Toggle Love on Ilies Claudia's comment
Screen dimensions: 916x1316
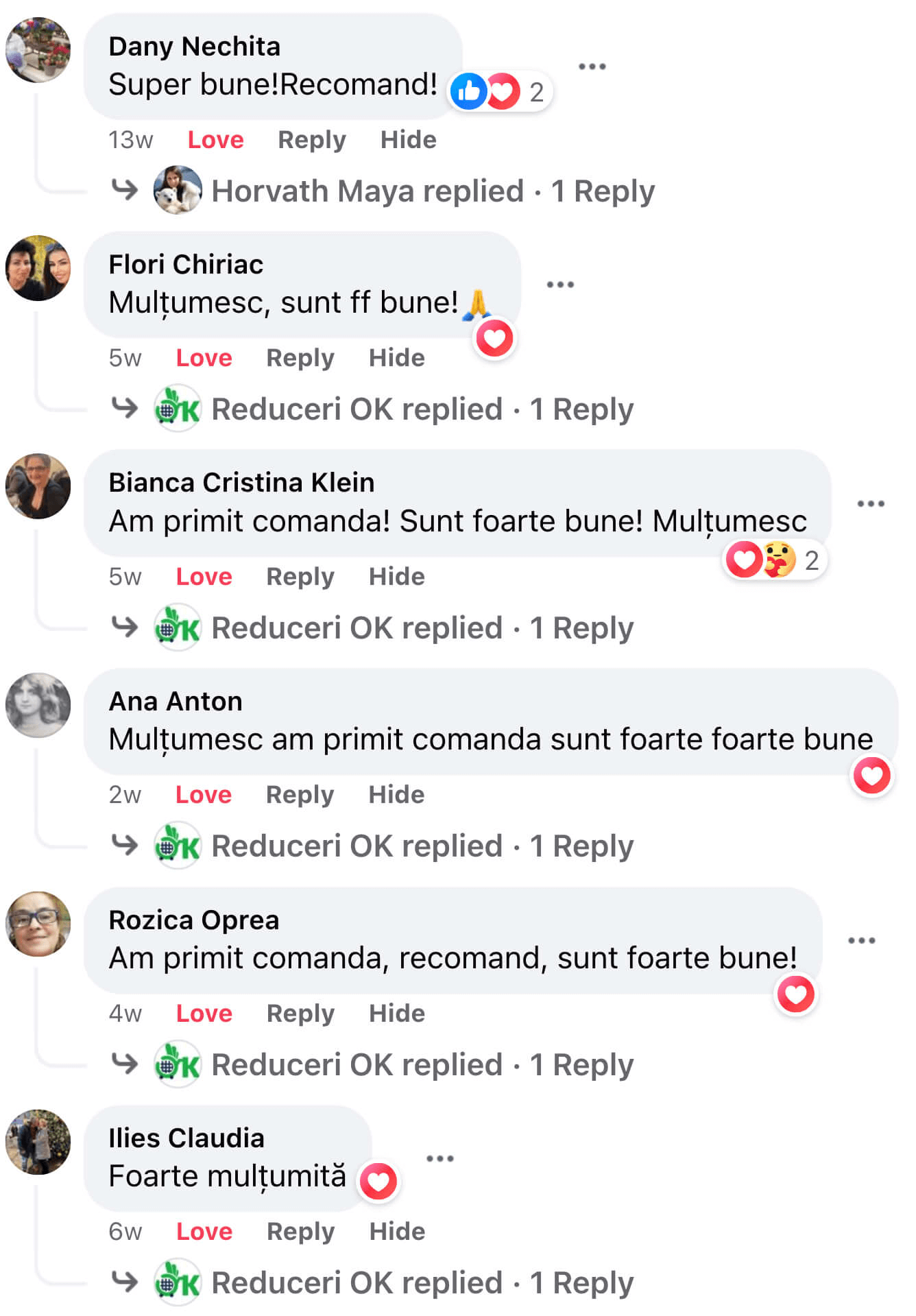204,1232
